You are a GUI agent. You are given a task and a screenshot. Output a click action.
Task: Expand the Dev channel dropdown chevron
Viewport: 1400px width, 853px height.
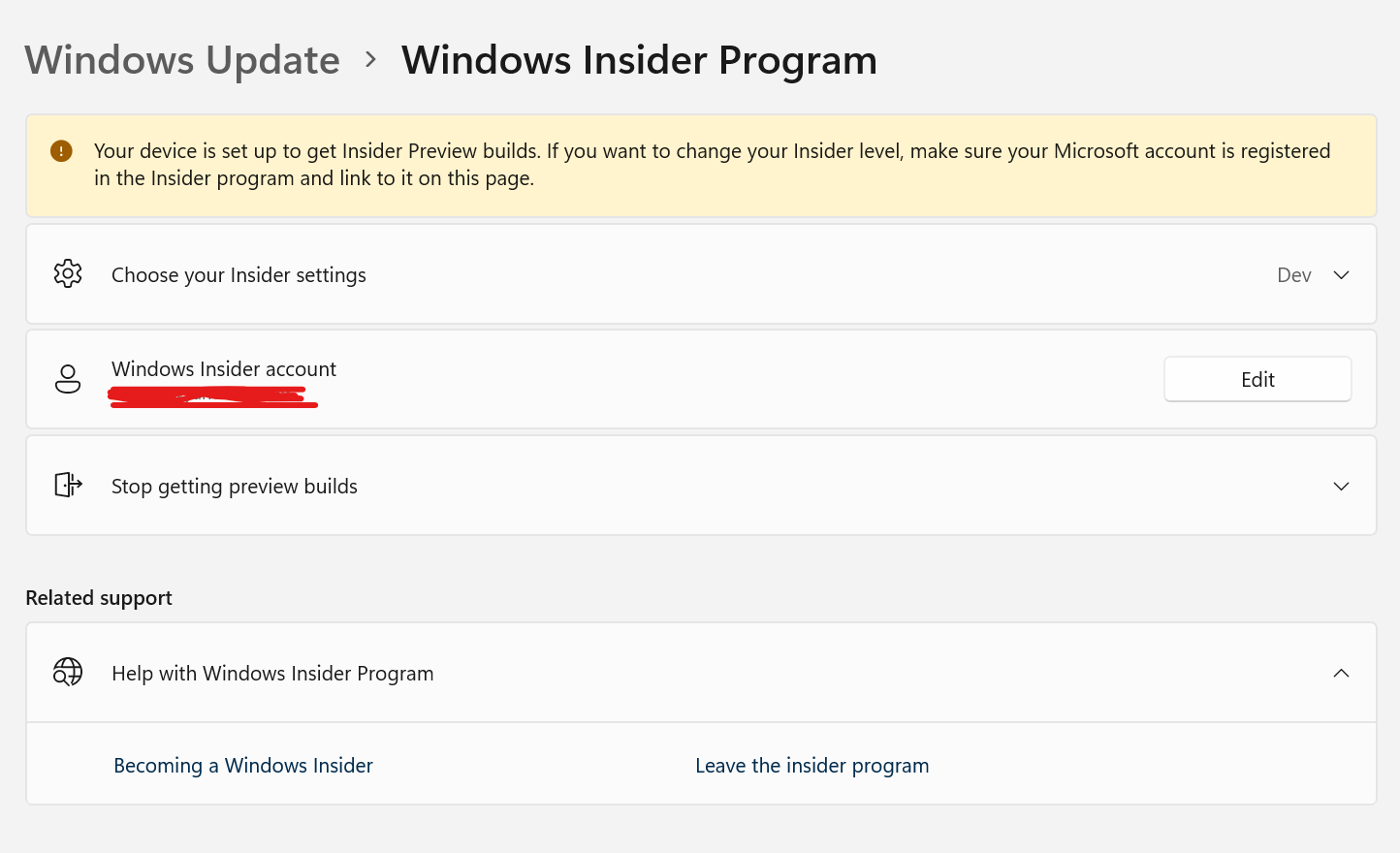1342,275
